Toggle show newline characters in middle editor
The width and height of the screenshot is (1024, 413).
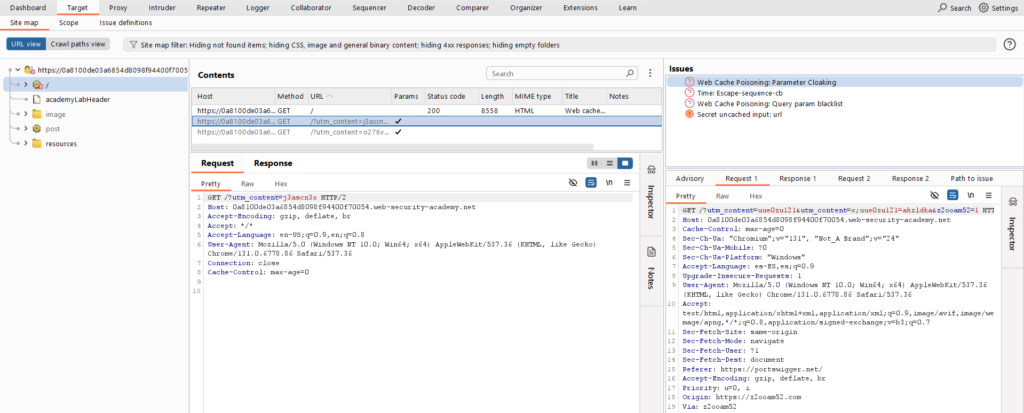pos(608,183)
